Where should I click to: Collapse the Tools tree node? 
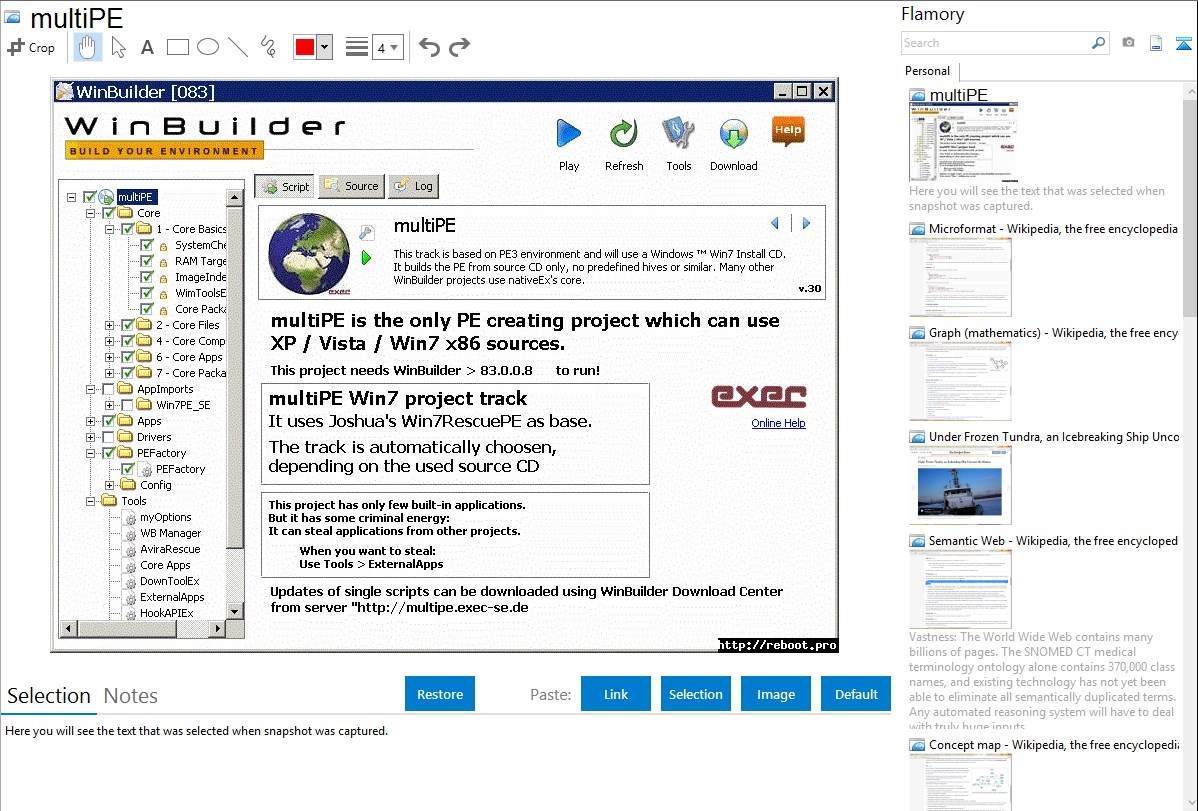point(90,501)
